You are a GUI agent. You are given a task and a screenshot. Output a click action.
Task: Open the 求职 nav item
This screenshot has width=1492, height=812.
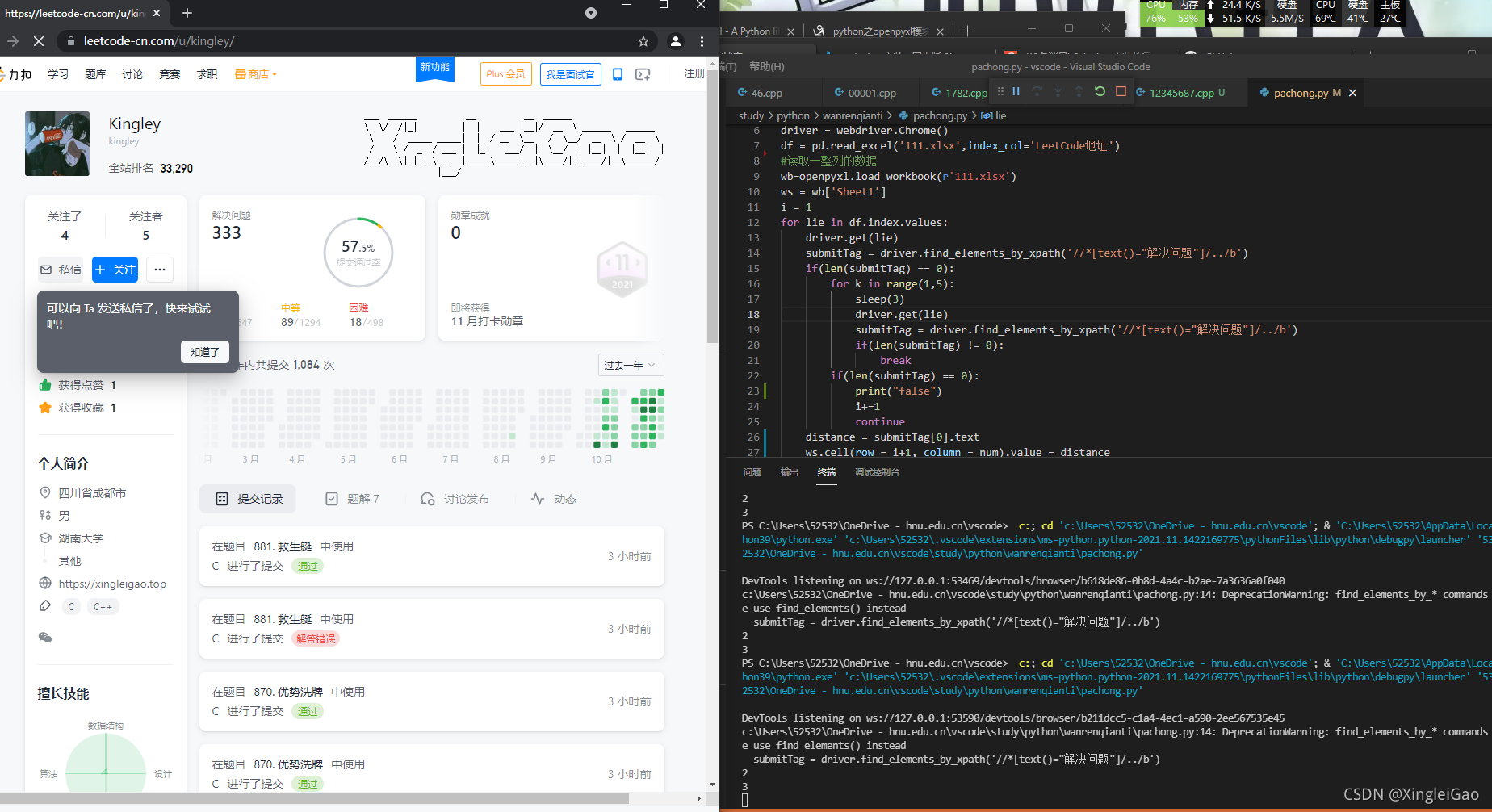pos(207,74)
